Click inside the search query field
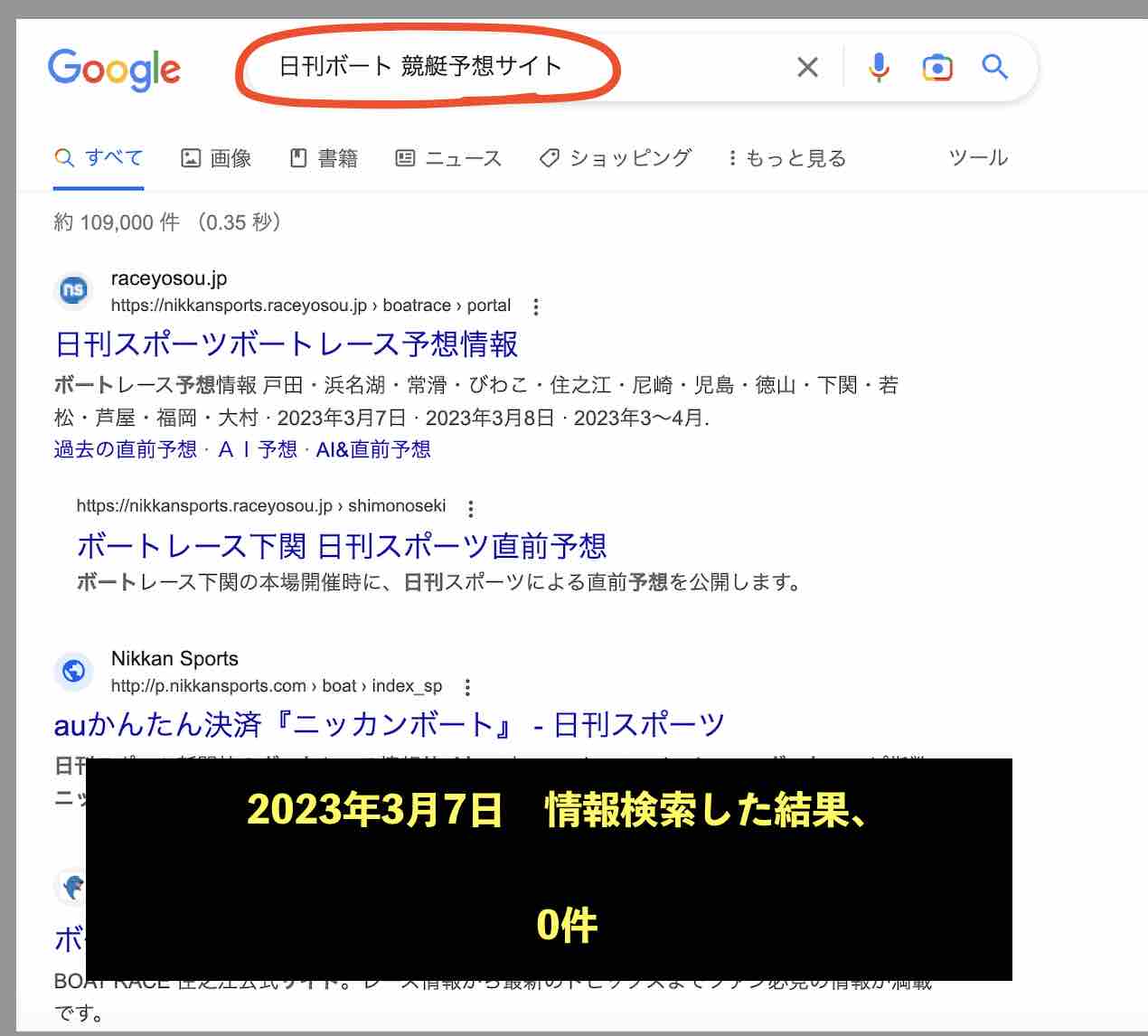 (x=420, y=65)
